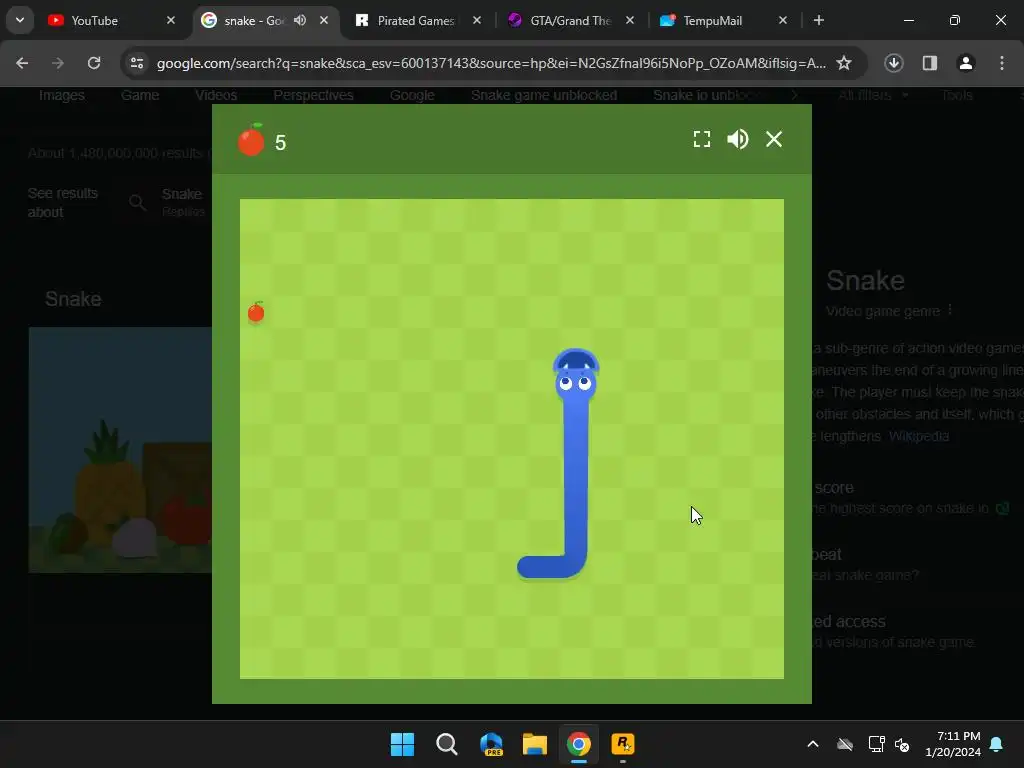Image resolution: width=1024 pixels, height=768 pixels.
Task: Open the clock and calendar flyout
Action: (953, 744)
